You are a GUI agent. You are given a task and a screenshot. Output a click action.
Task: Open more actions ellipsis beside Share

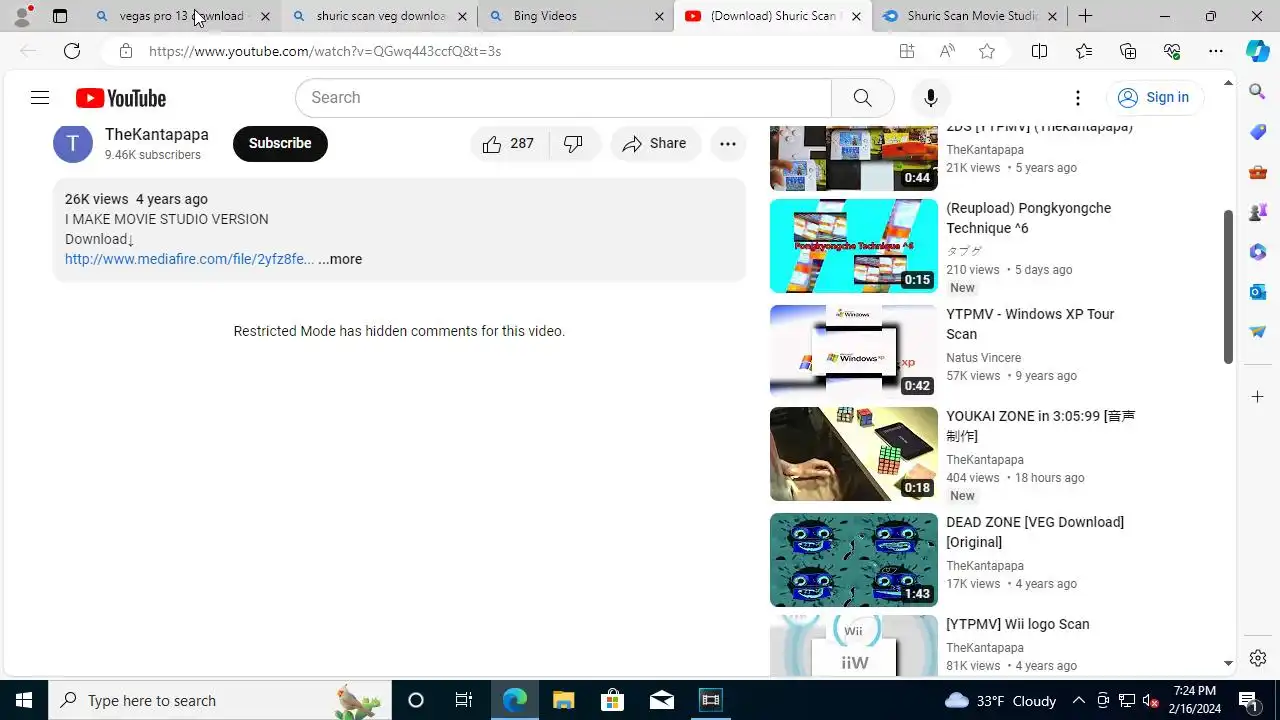pyautogui.click(x=727, y=143)
